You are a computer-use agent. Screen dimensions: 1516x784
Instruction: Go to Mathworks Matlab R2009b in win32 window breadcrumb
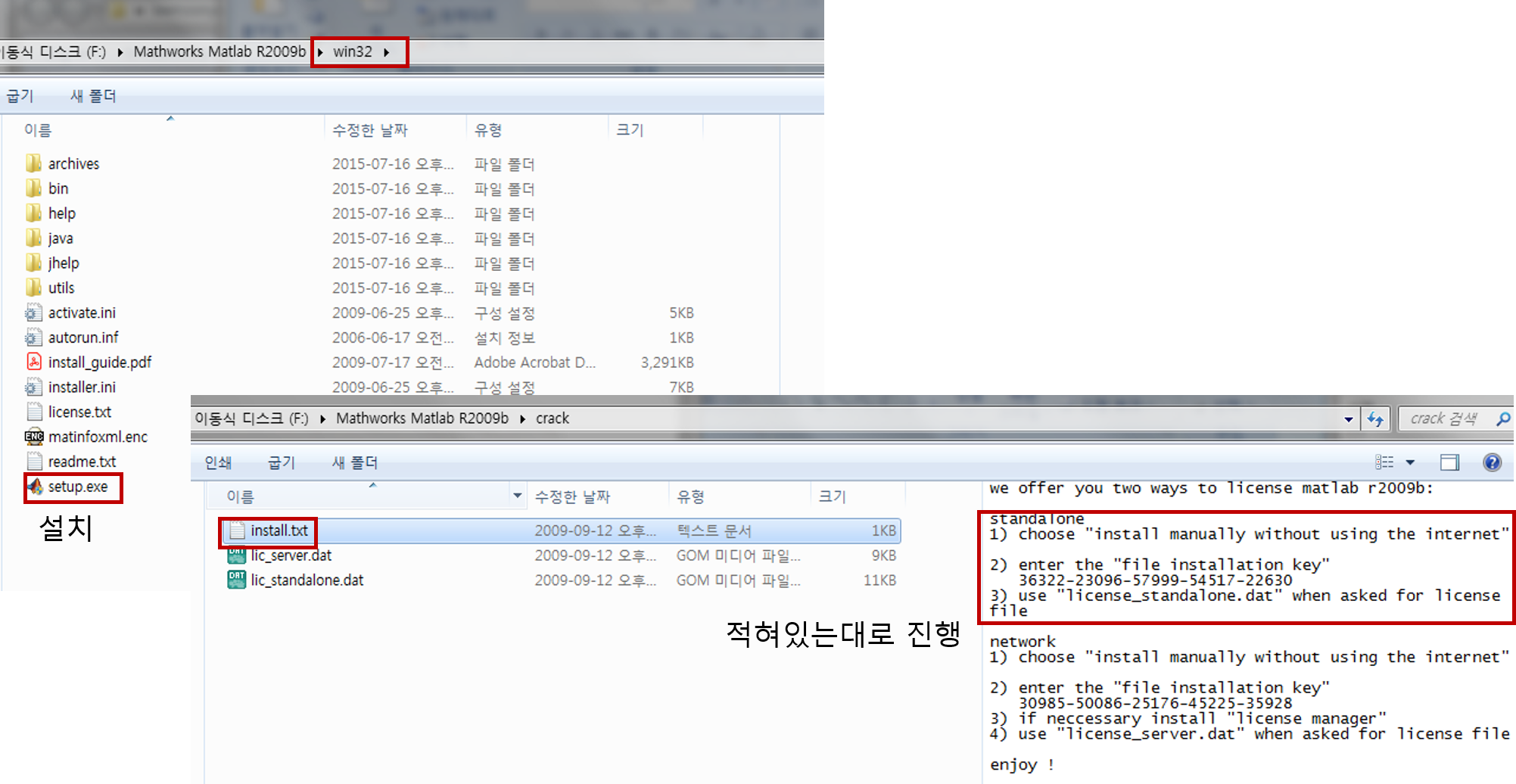pos(219,52)
